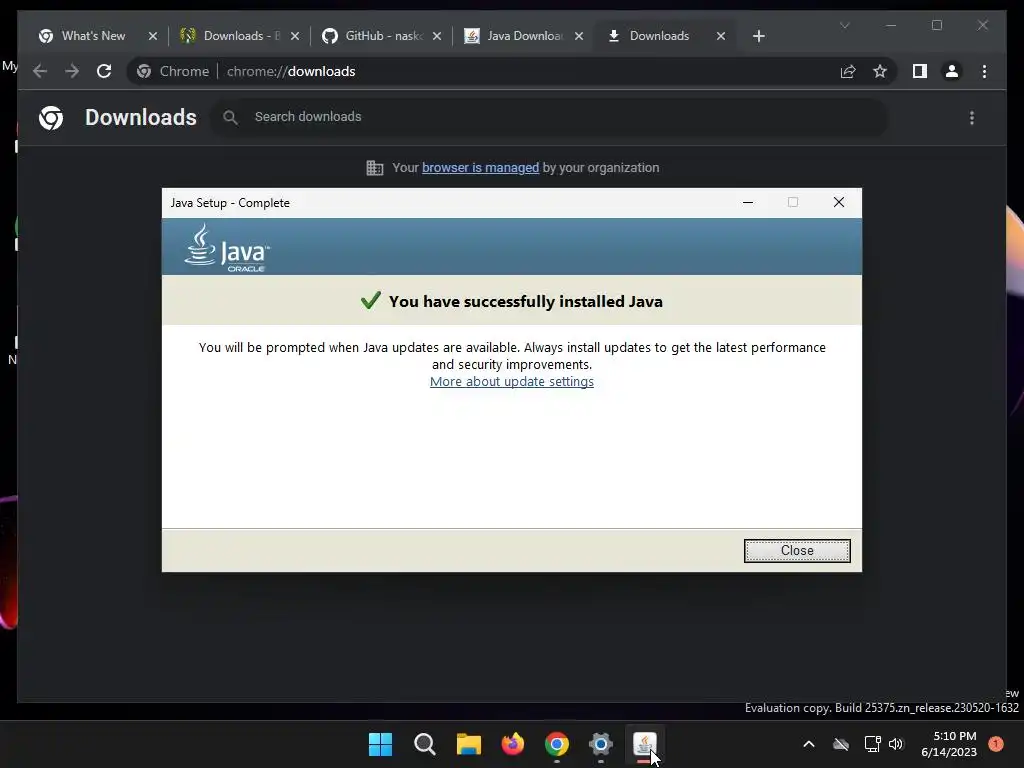Open Chrome side panel
1024x768 pixels.
(920, 71)
